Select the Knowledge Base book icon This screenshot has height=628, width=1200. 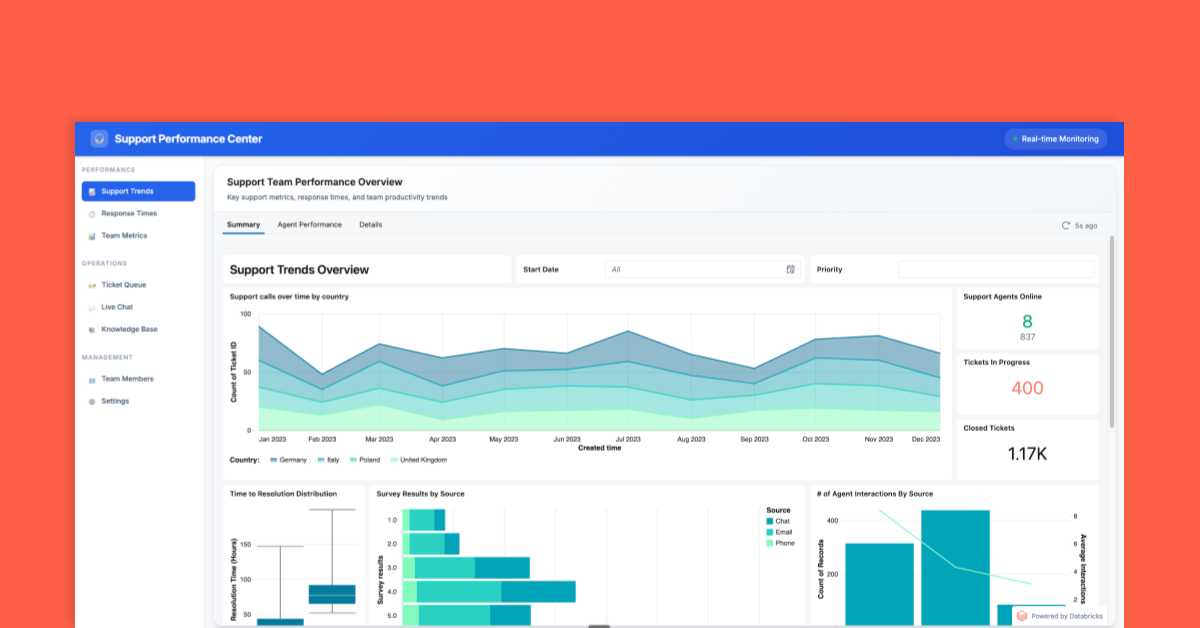click(x=94, y=329)
